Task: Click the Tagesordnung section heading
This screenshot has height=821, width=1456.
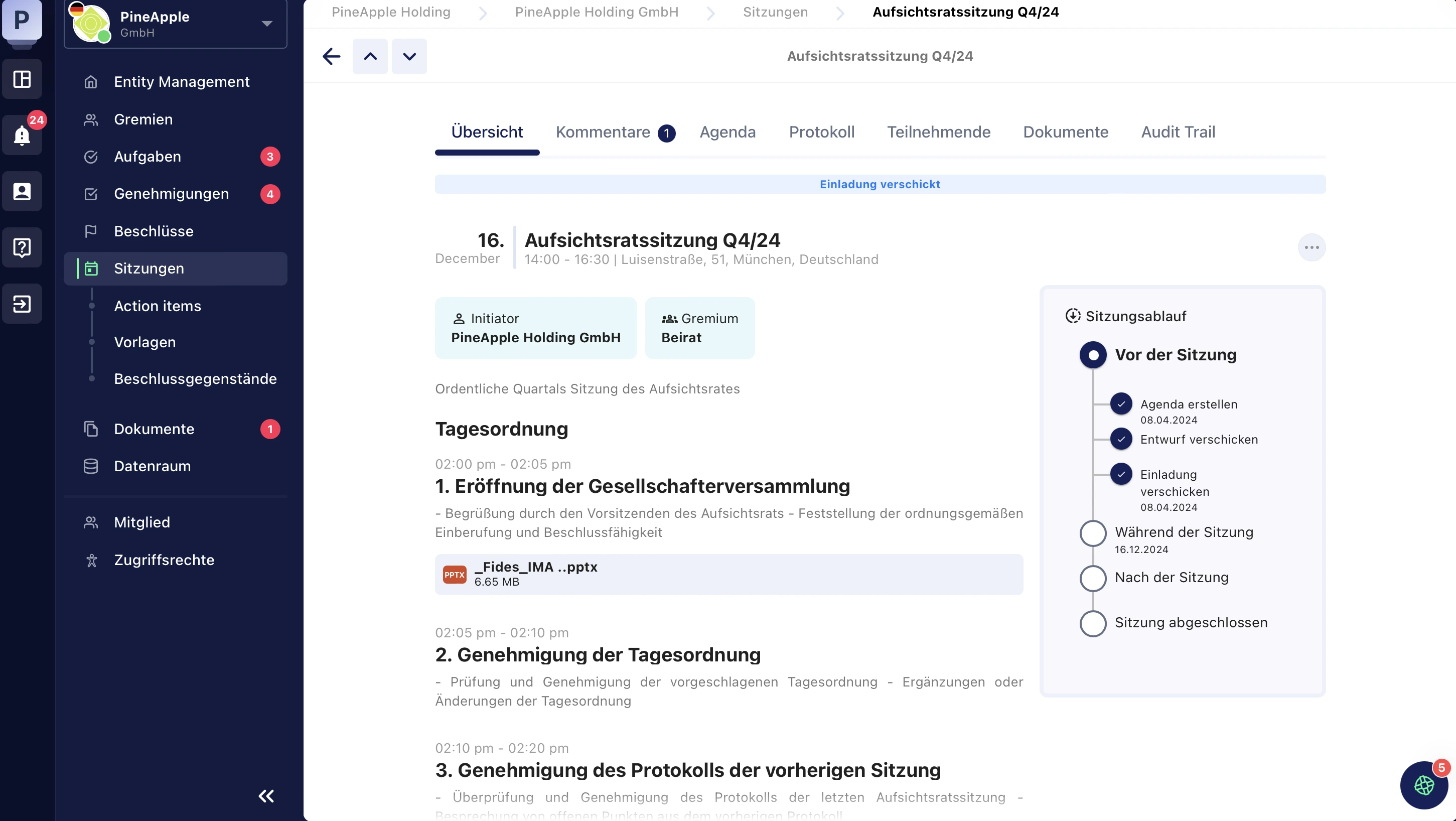Action: click(501, 429)
